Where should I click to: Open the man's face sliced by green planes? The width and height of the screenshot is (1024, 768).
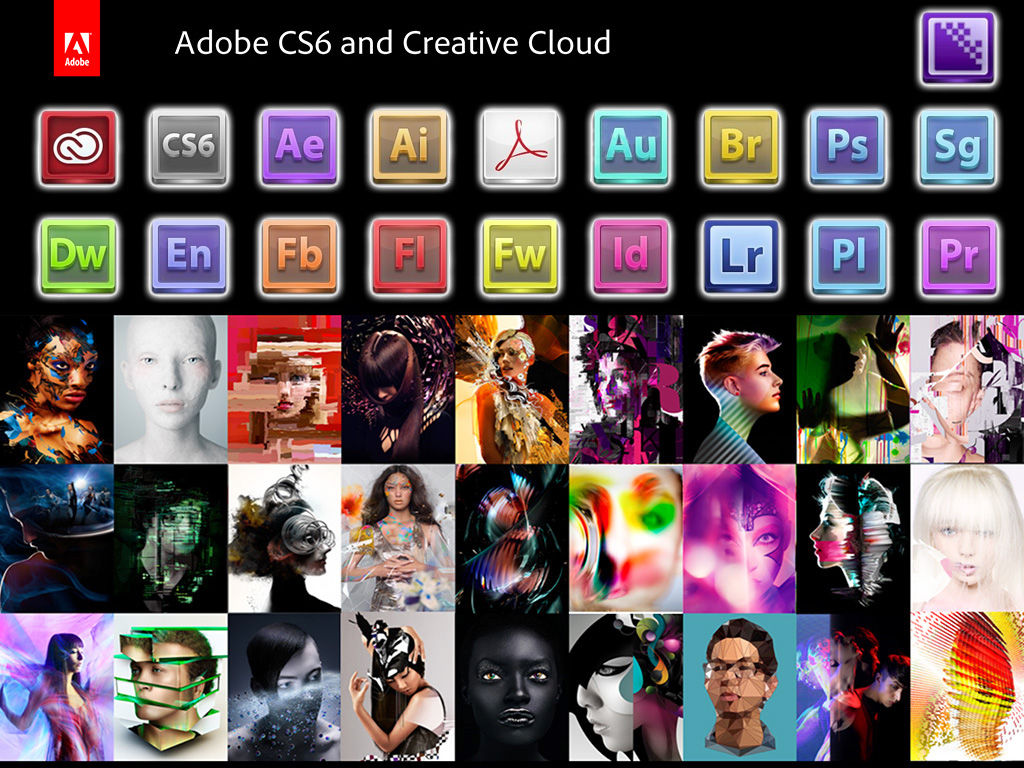click(170, 687)
